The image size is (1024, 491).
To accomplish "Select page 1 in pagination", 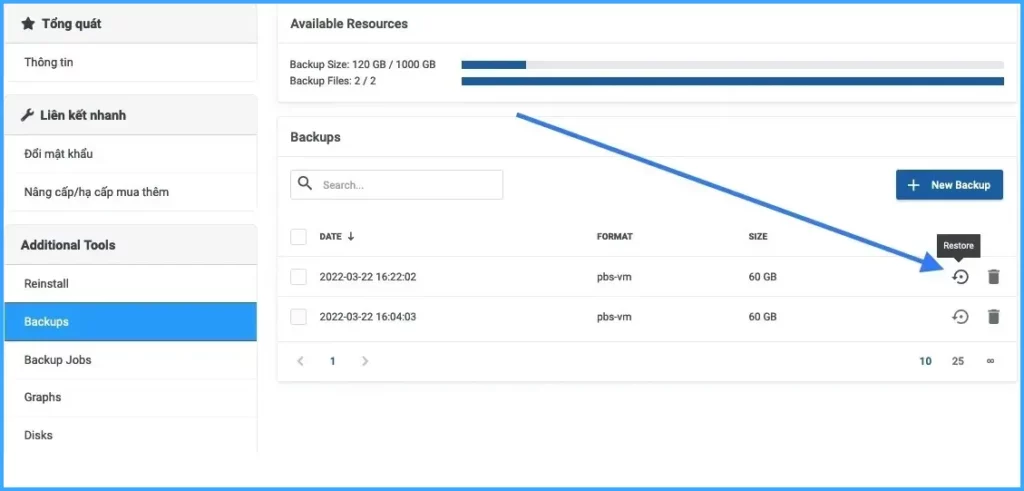I will click(x=332, y=361).
